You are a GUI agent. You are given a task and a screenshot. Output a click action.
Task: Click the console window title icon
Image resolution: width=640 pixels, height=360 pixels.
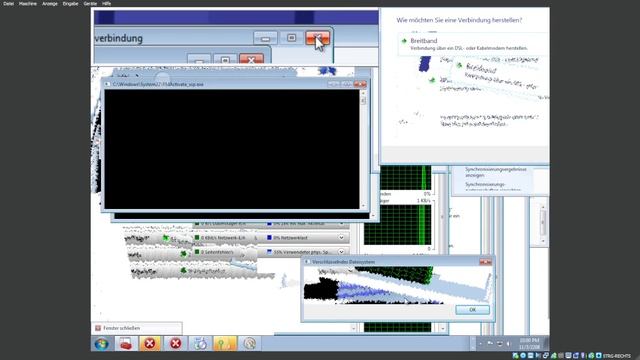pyautogui.click(x=107, y=84)
